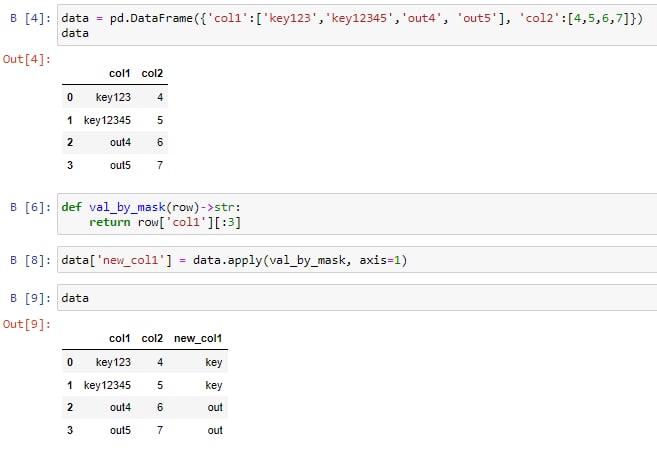Click col2 header in Out[9] table
The width and height of the screenshot is (657, 449).
[x=152, y=338]
